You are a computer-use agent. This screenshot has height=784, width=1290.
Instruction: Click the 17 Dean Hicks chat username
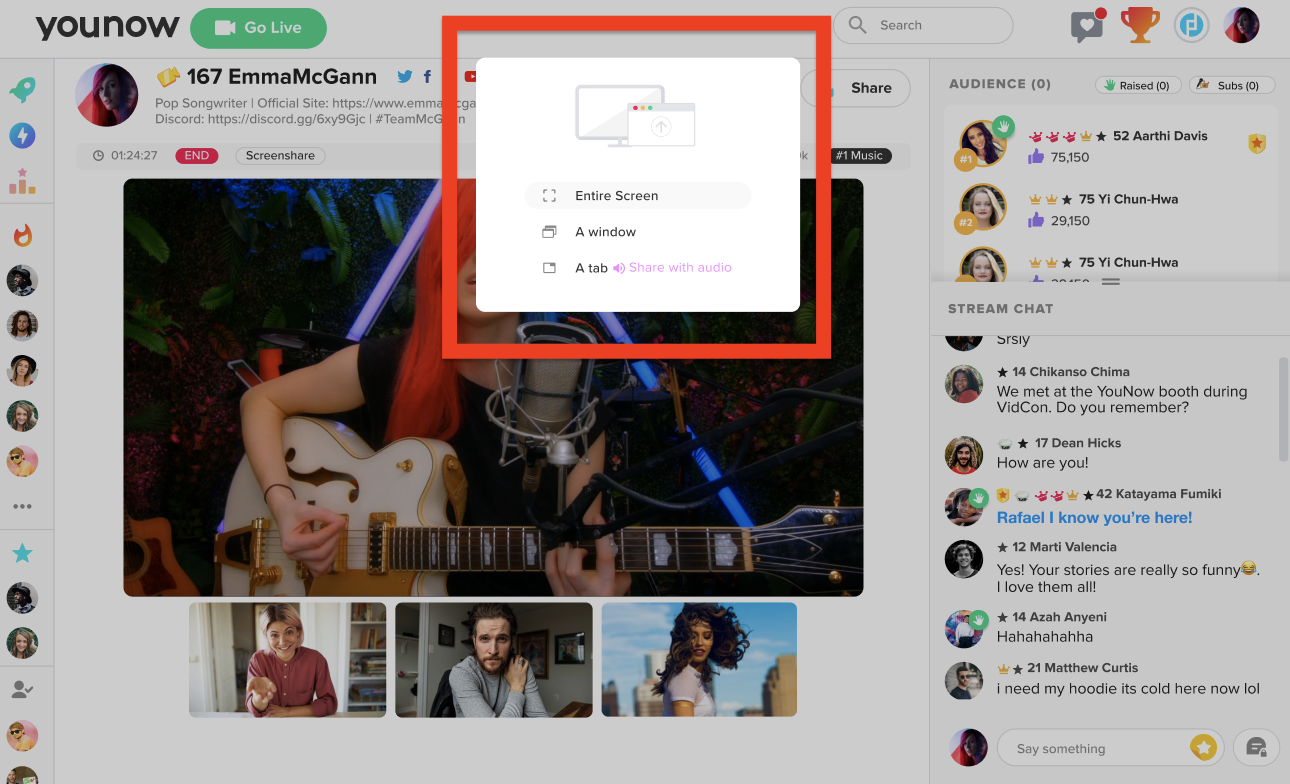coord(1078,443)
